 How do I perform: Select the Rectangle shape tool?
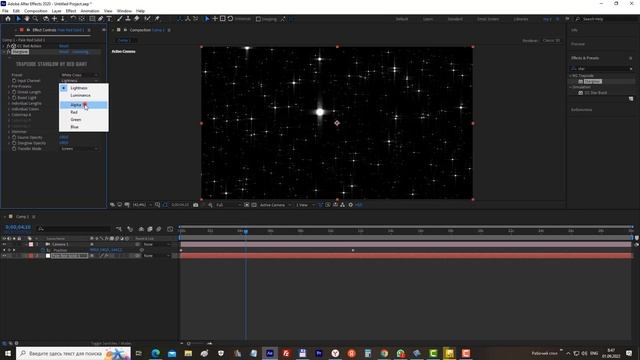point(92,19)
